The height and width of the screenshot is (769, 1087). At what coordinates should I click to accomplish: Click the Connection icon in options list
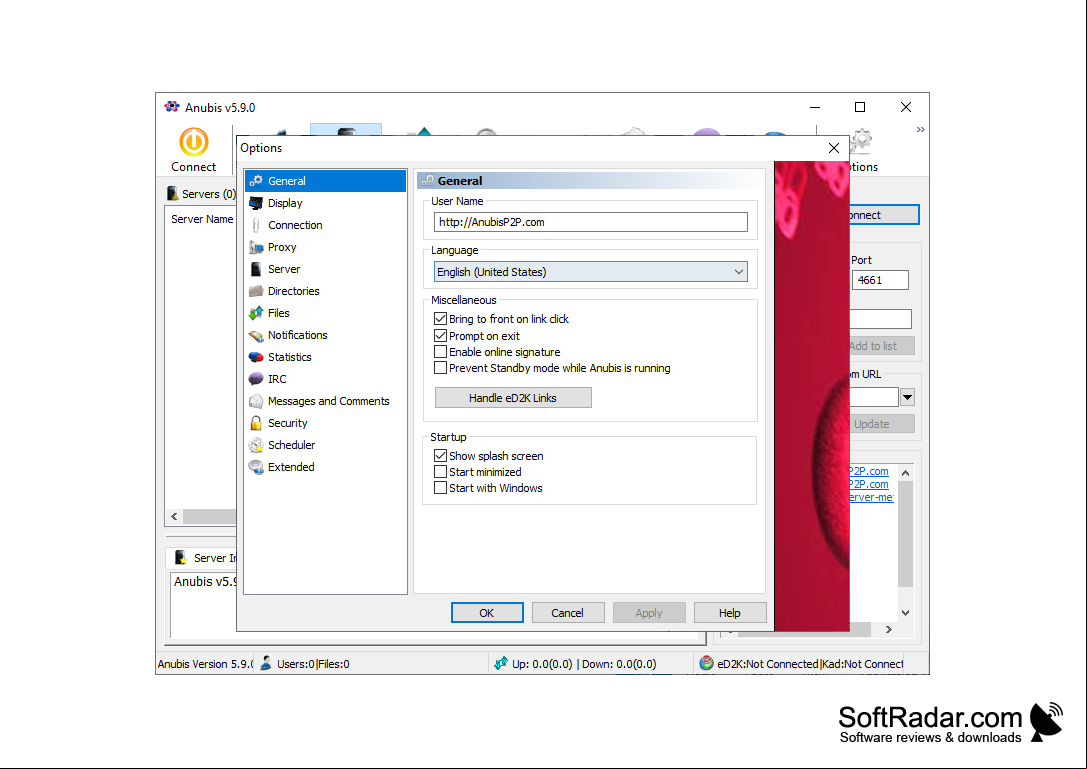click(256, 225)
